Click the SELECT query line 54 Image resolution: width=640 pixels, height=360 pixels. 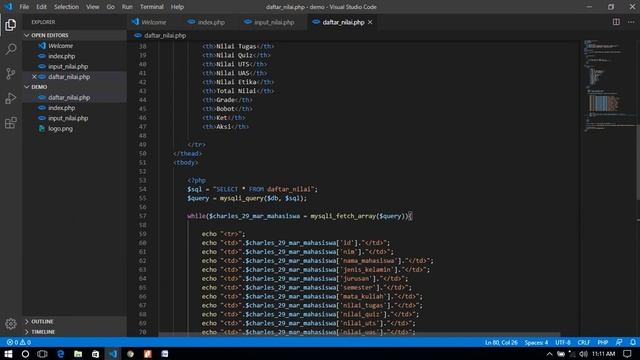click(252, 189)
